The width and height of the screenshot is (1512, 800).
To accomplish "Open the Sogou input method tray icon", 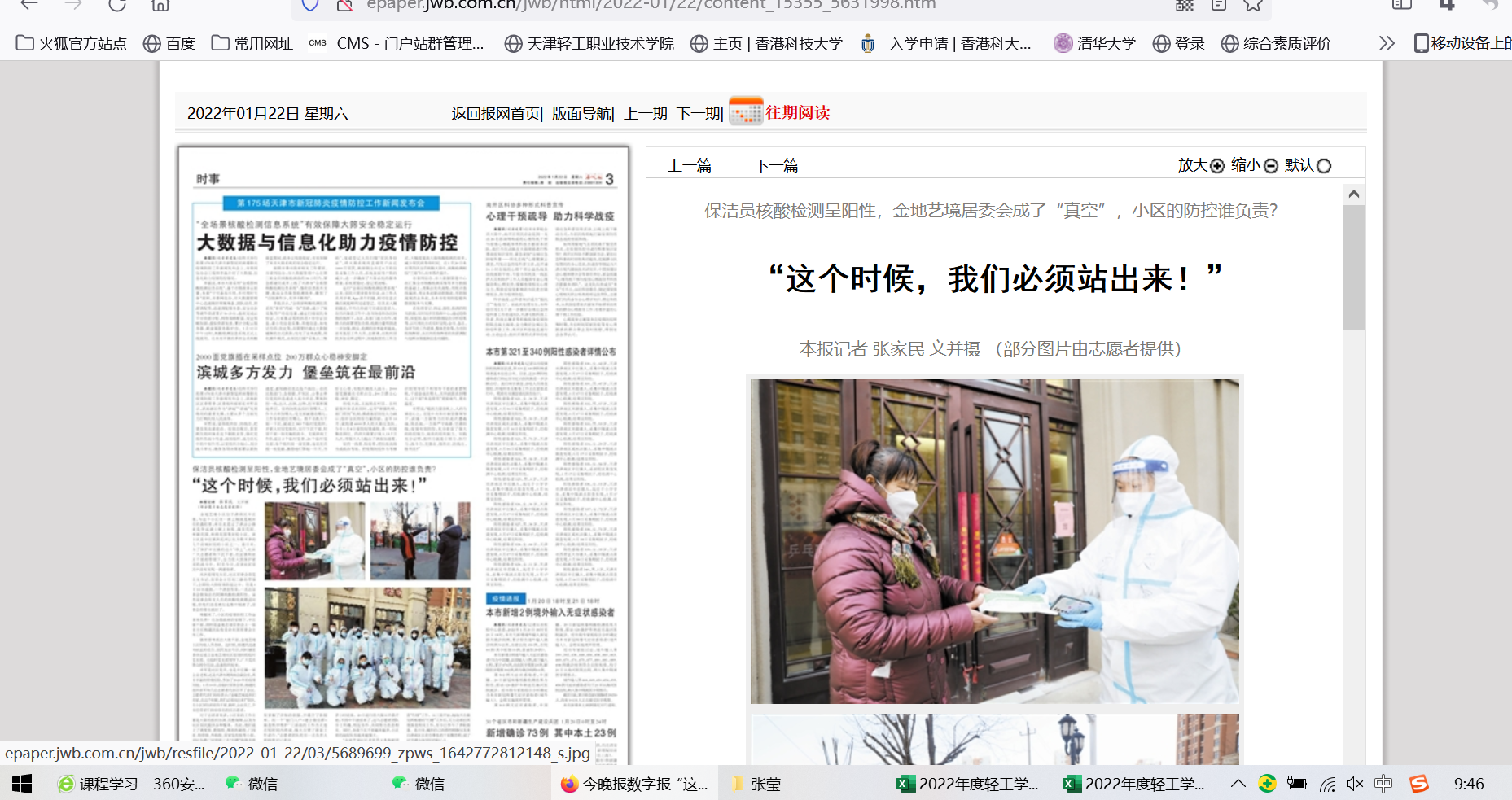I will pyautogui.click(x=1419, y=784).
